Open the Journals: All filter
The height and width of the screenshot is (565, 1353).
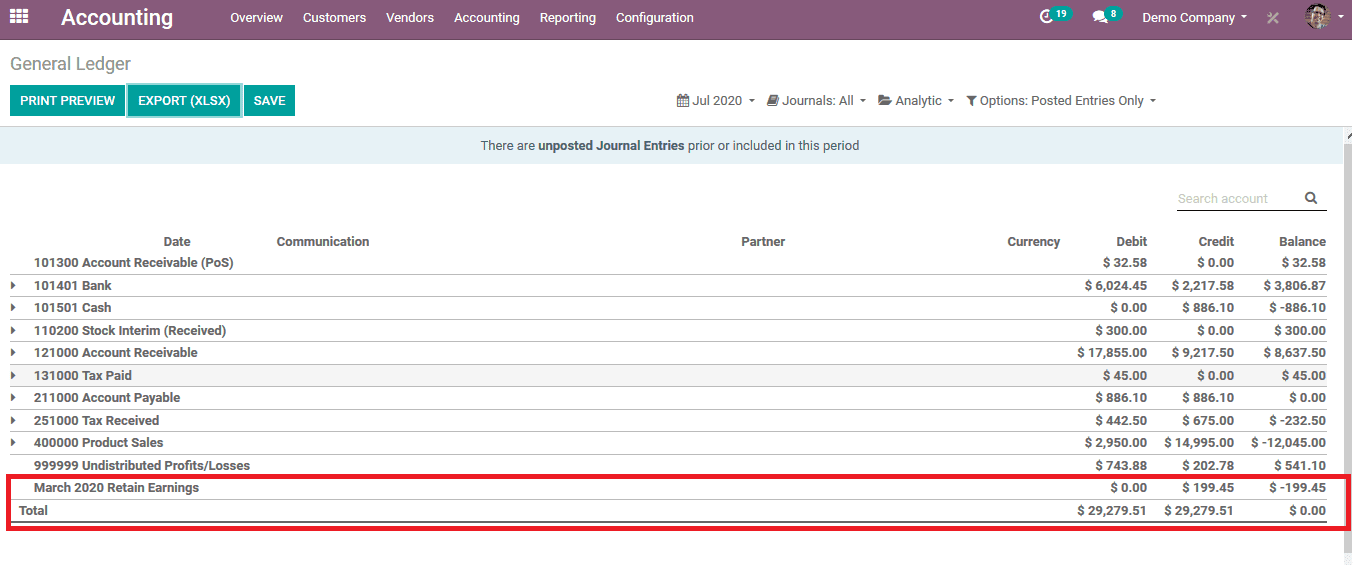816,101
